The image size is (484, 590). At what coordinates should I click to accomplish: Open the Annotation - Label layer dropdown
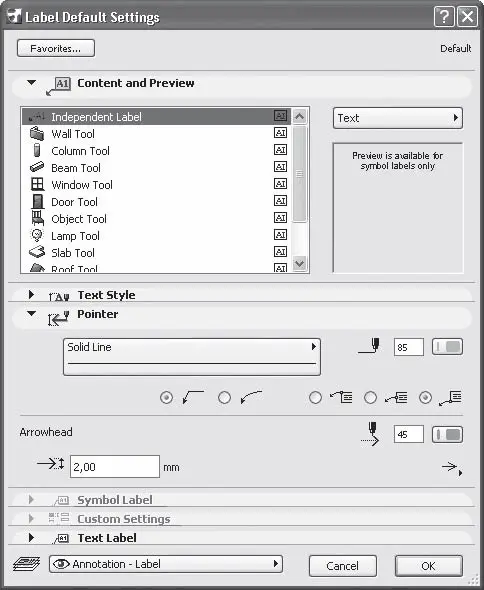pos(166,564)
